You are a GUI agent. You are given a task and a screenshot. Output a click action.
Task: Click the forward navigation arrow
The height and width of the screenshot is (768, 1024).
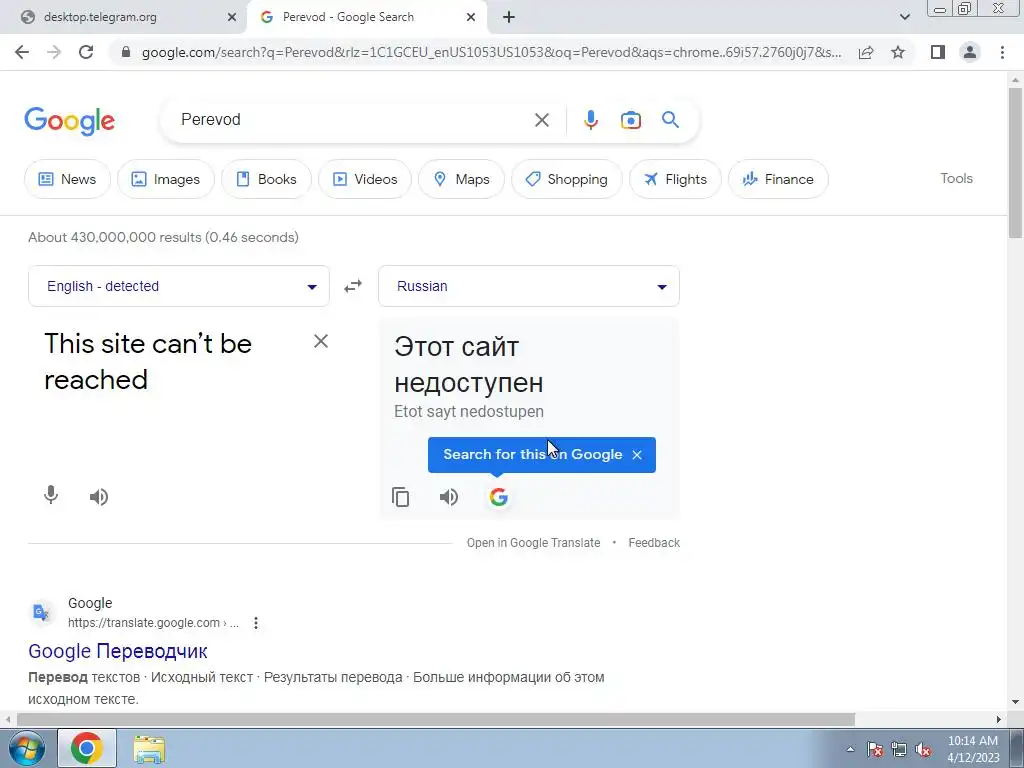tap(54, 52)
